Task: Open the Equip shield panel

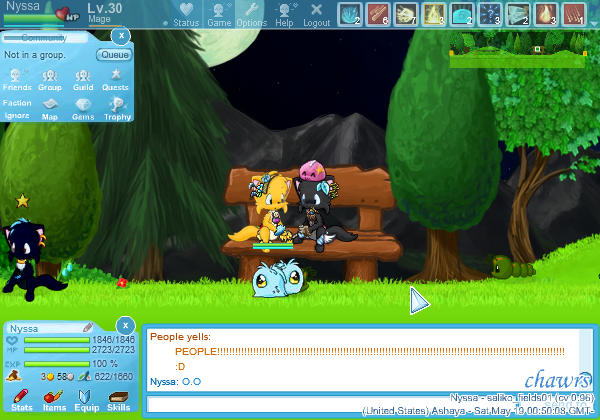Action: coord(86,400)
